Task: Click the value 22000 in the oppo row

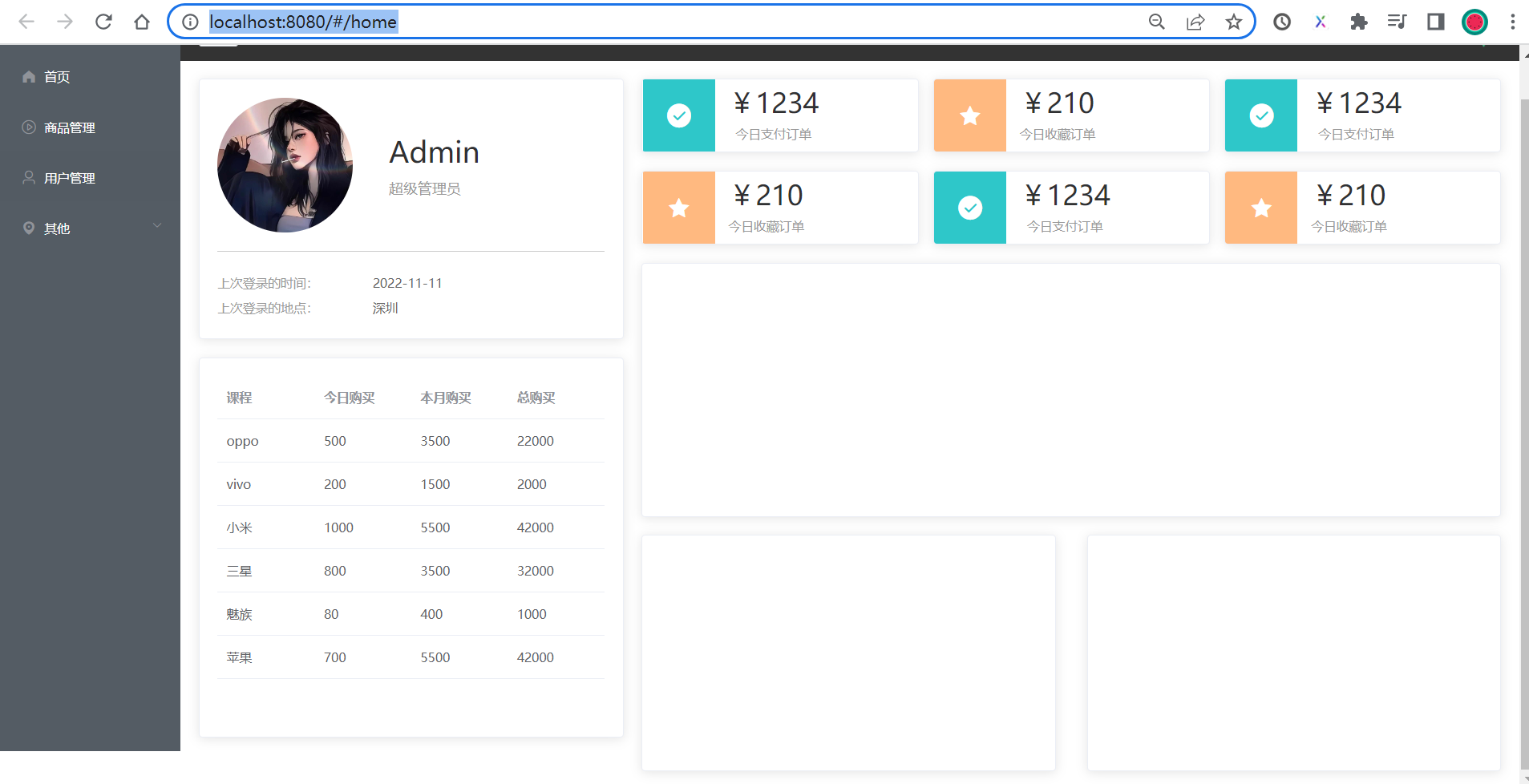Action: [536, 441]
